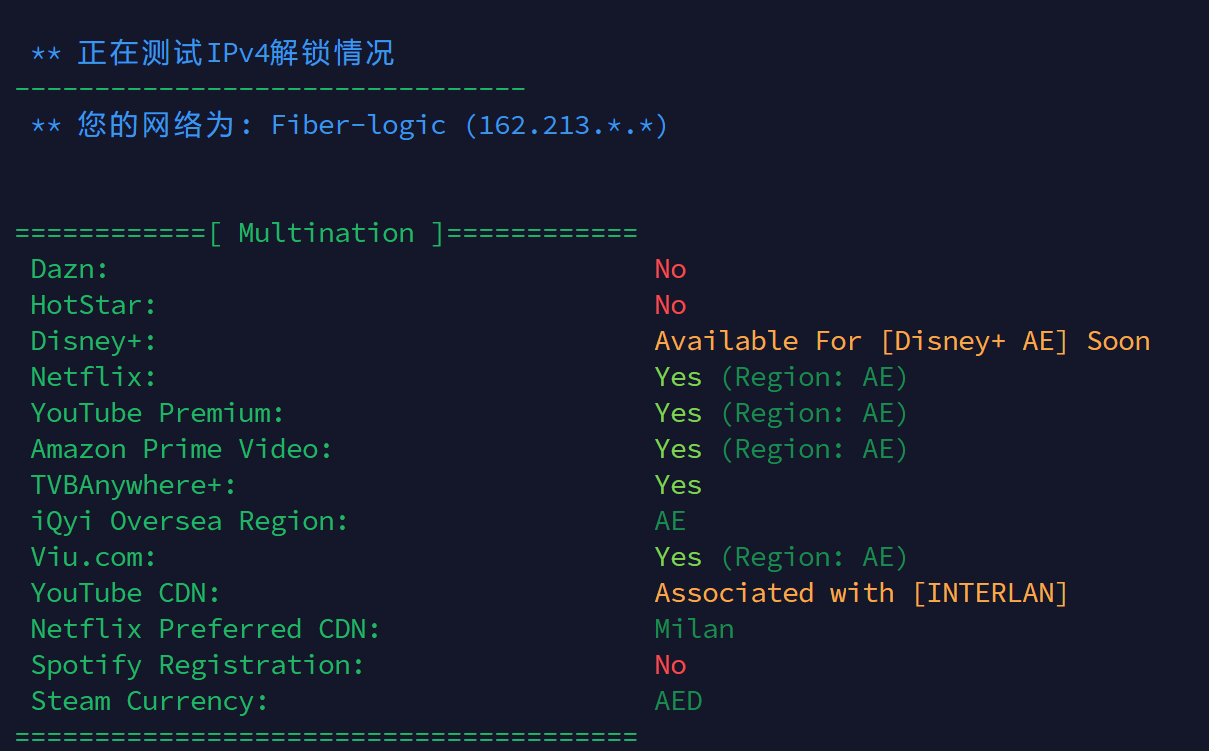Click the Disney+ AE availability text
This screenshot has height=751, width=1209.
[x=902, y=341]
